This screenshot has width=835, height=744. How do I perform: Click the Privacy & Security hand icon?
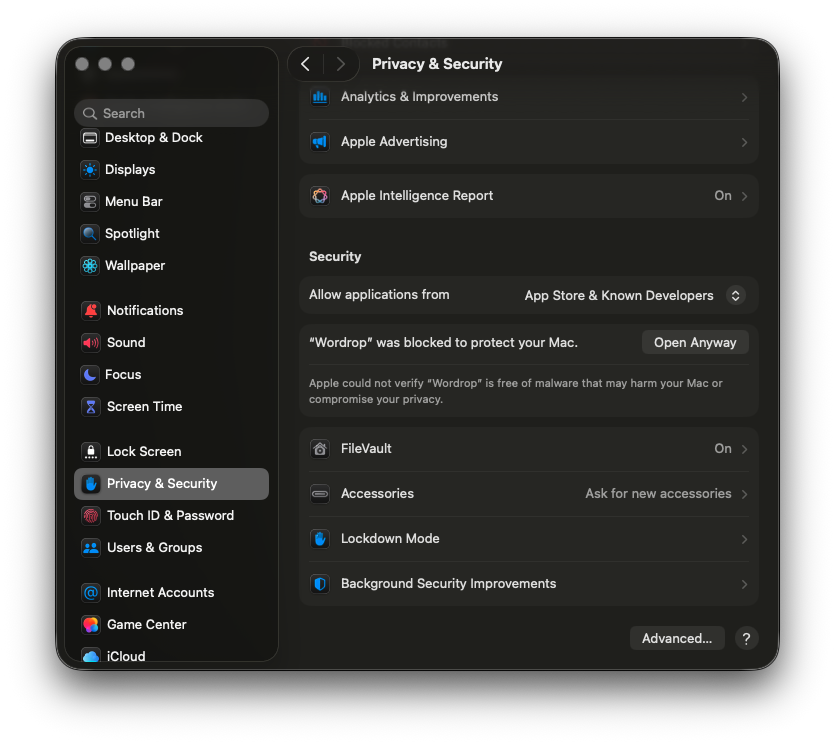click(x=91, y=484)
